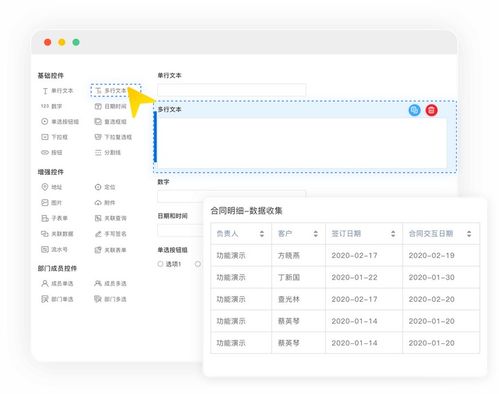Select the 单行文本 control in the palette
The width and height of the screenshot is (499, 394).
57,91
